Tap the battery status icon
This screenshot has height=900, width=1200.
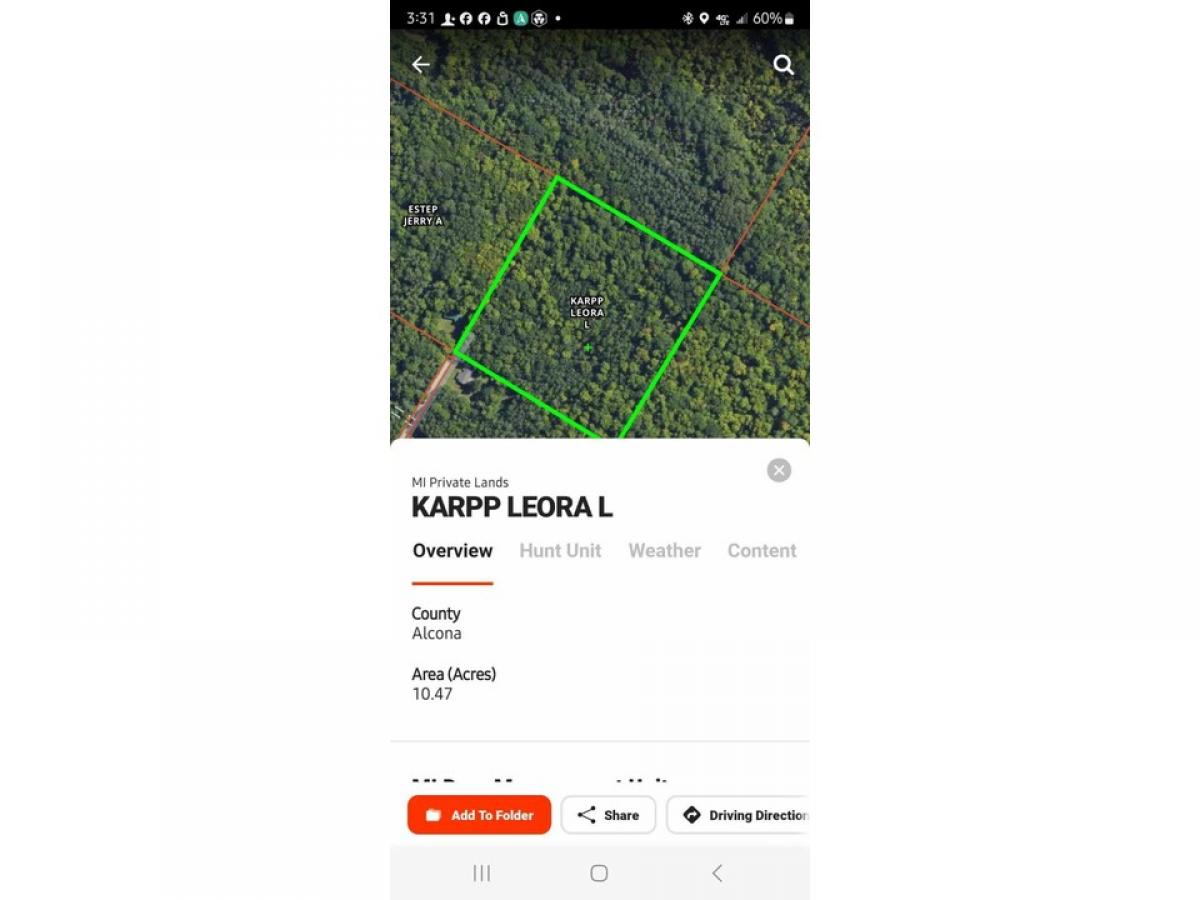point(790,18)
